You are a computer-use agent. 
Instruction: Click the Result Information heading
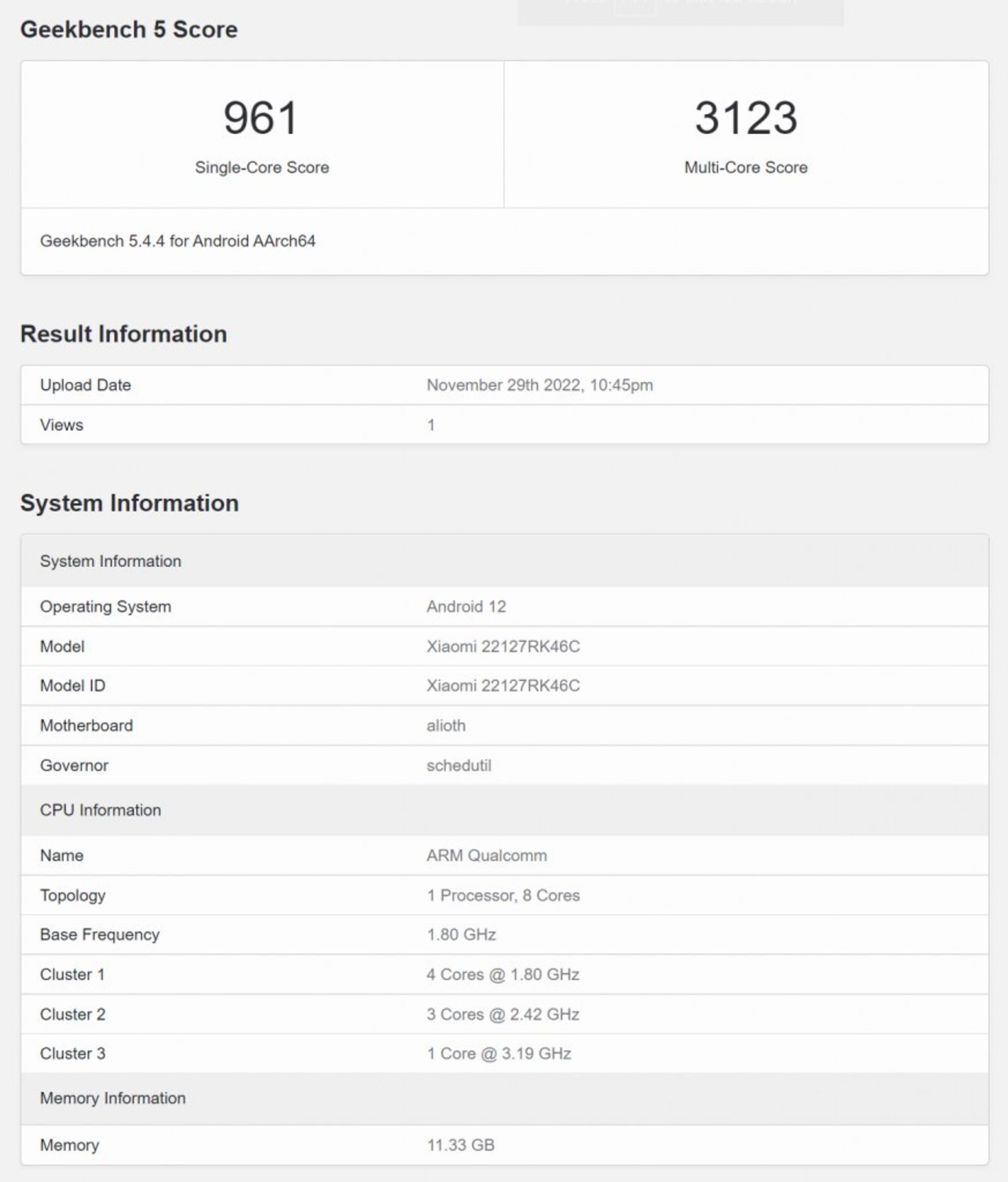(124, 334)
